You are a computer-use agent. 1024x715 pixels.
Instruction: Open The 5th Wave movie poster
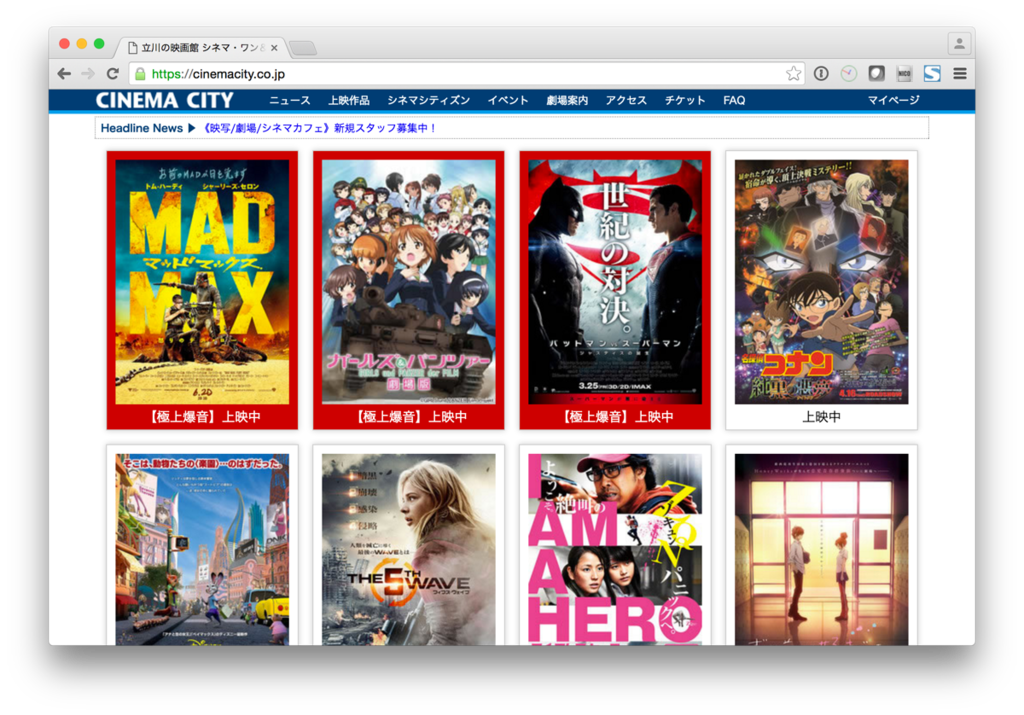[409, 549]
